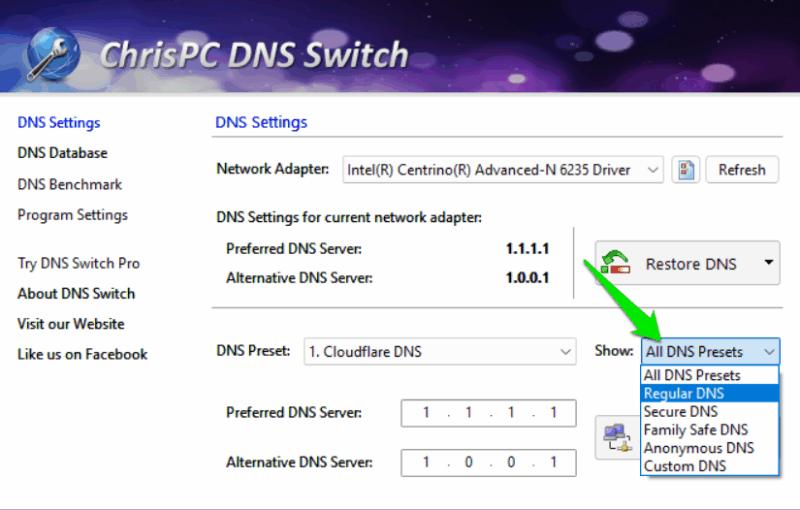Image resolution: width=800 pixels, height=510 pixels.
Task: Open the Network Adapter dropdown
Action: (x=503, y=170)
